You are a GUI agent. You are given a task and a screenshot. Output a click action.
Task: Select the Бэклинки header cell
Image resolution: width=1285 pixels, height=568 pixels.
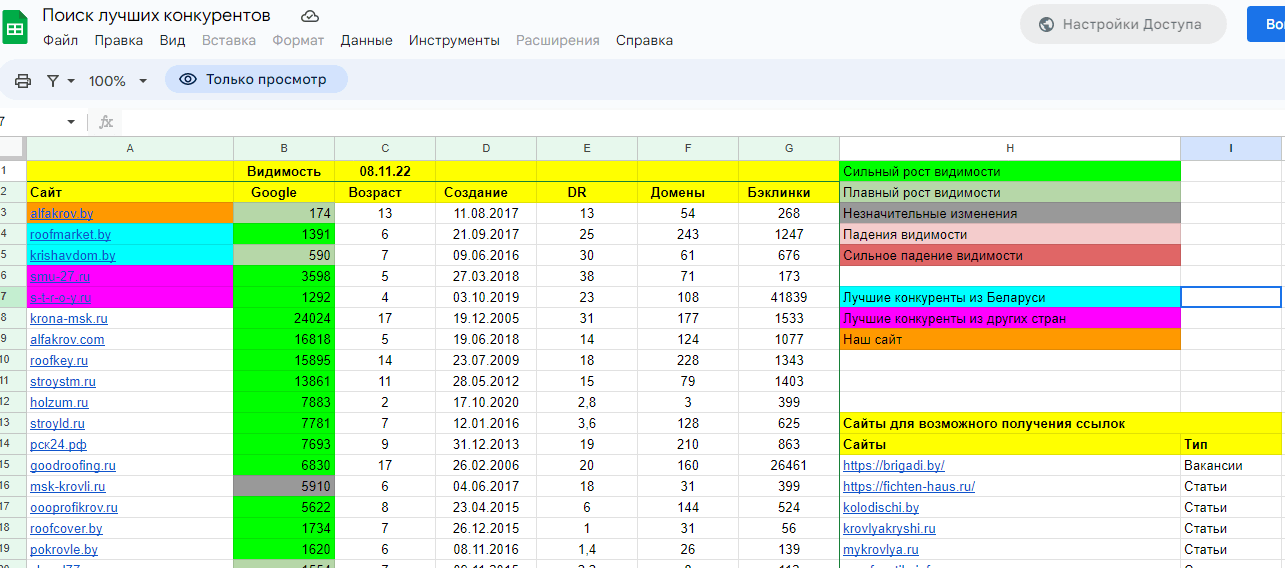(789, 192)
